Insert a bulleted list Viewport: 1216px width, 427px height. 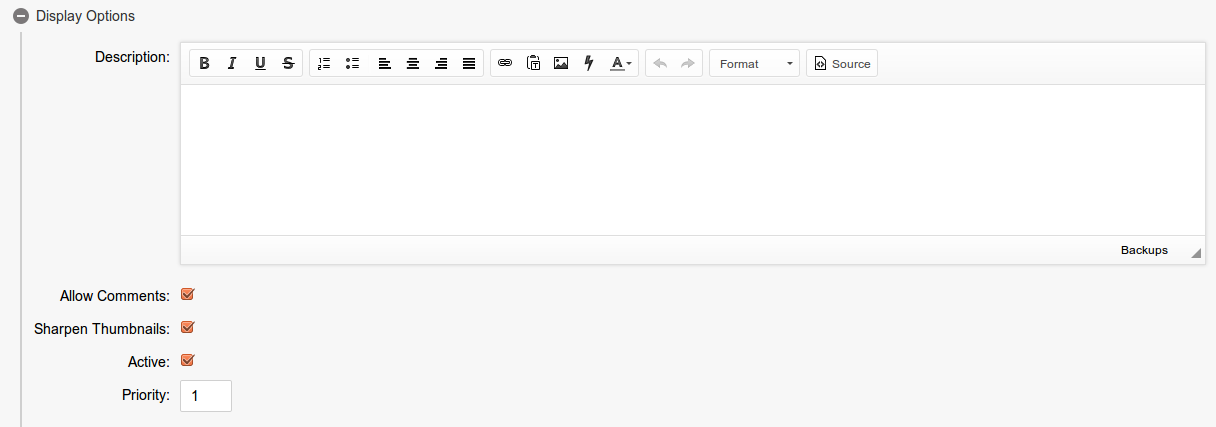(352, 64)
